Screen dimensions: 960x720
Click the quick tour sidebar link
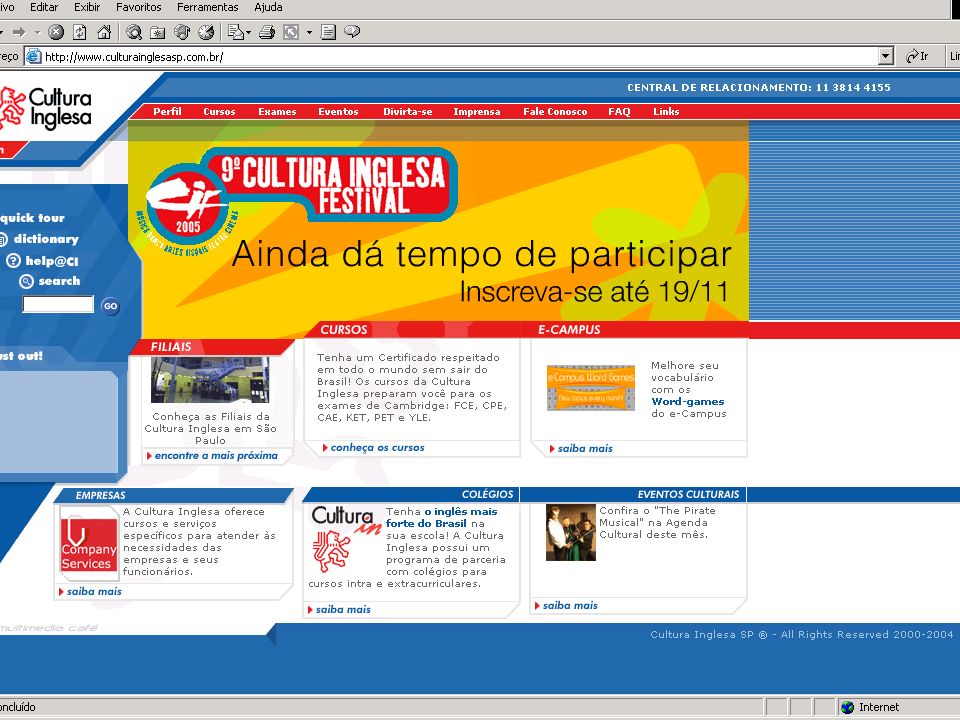32,218
